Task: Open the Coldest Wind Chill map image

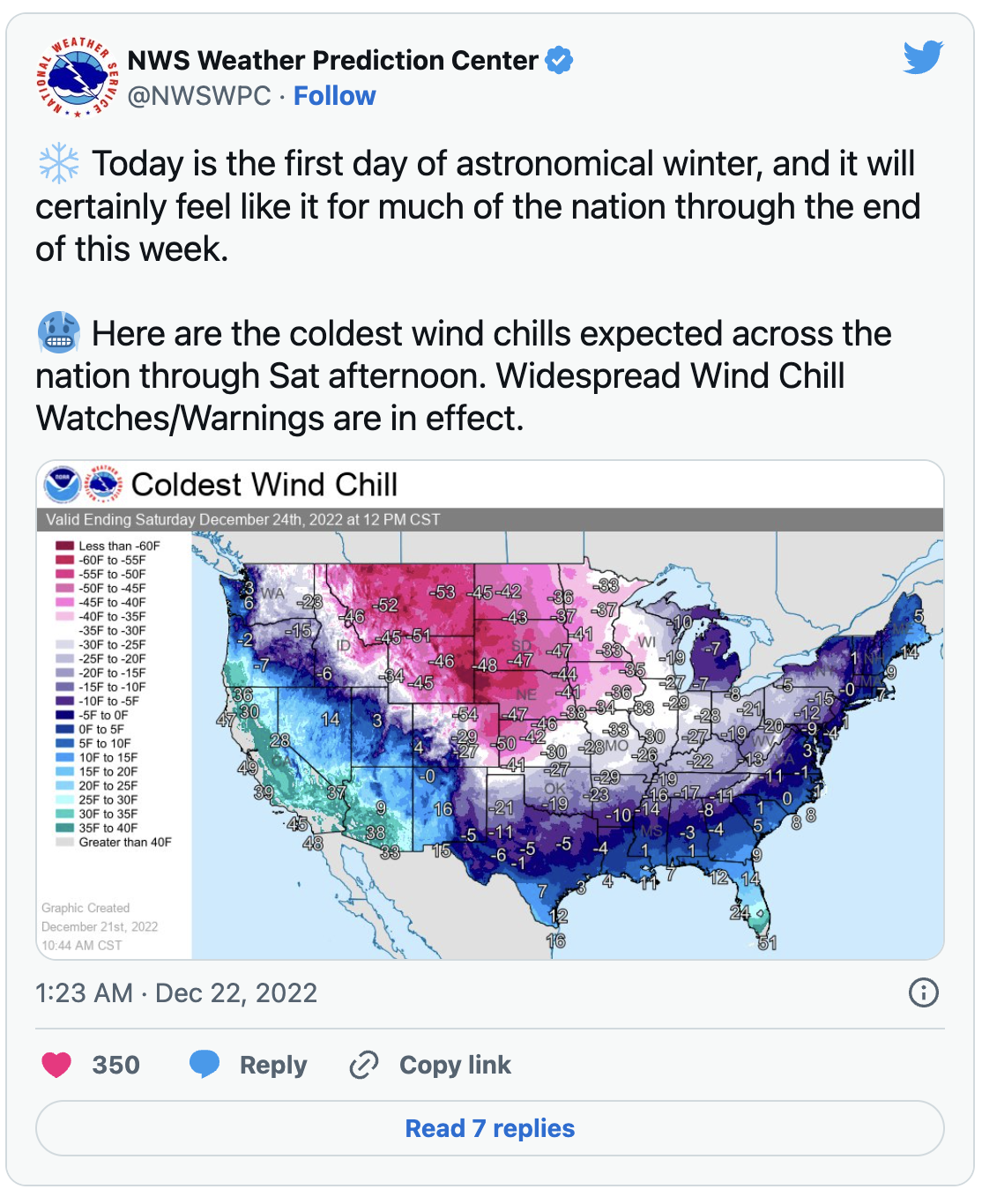Action: coord(490,710)
